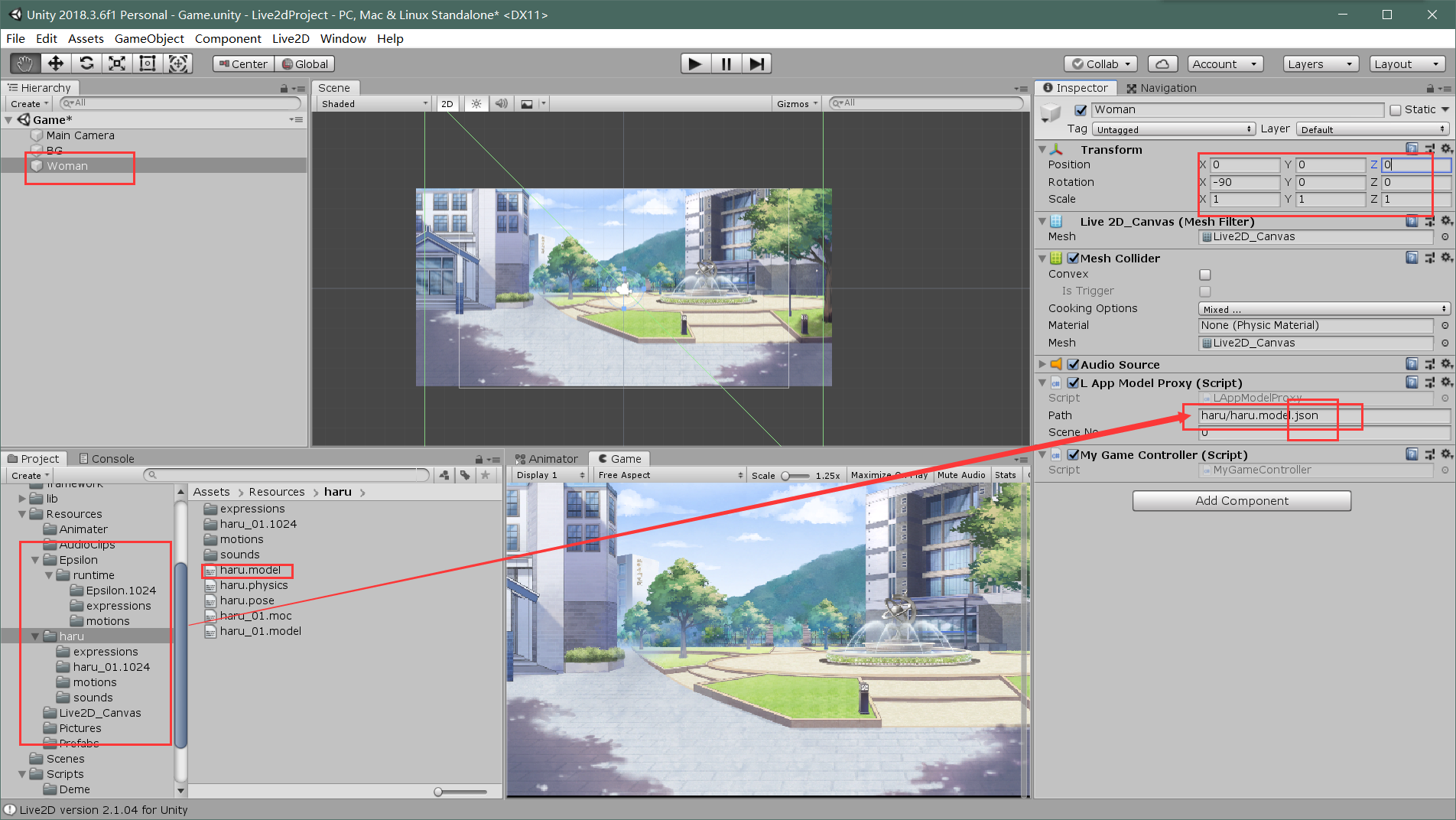Disable My Game Controller script
The height and width of the screenshot is (820, 1456).
point(1073,455)
